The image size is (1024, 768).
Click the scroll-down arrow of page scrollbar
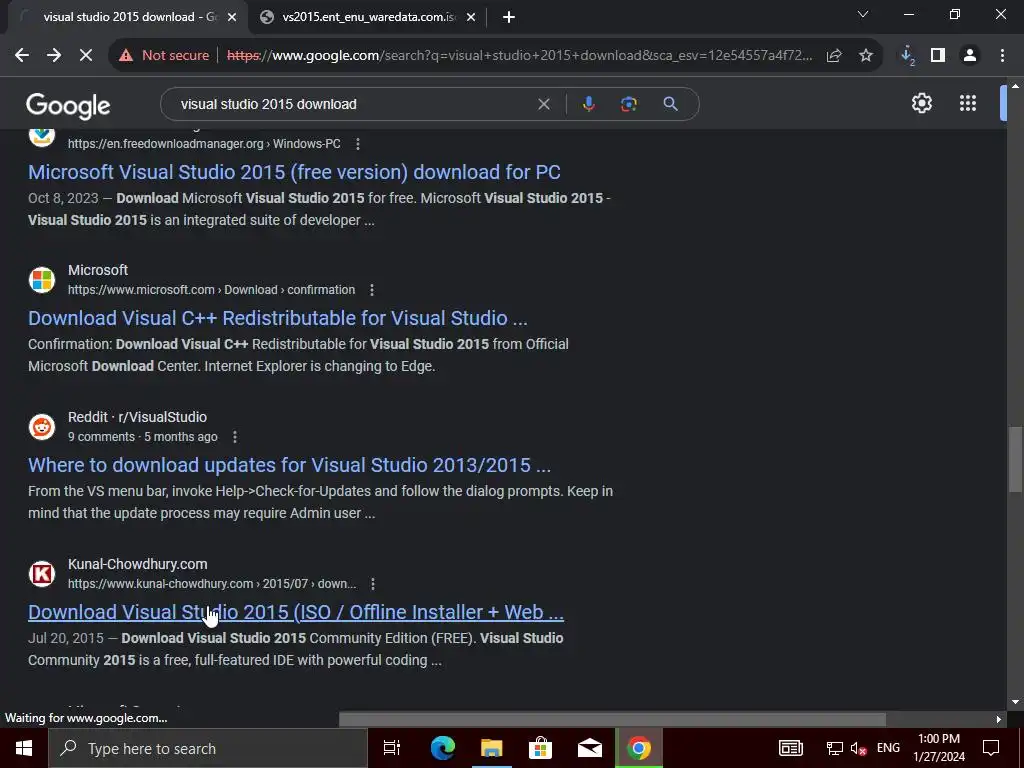tap(1015, 702)
